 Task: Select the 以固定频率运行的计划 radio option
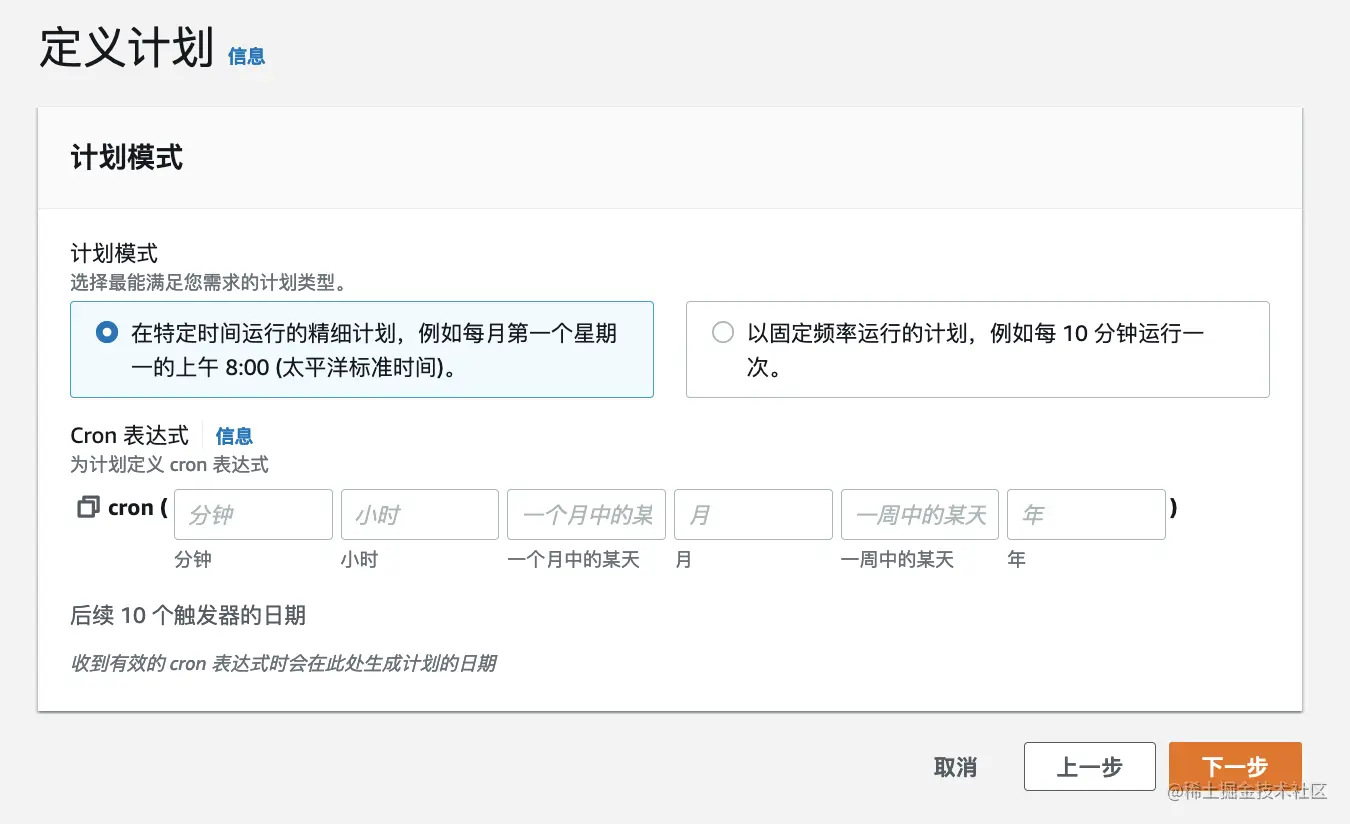click(x=722, y=333)
